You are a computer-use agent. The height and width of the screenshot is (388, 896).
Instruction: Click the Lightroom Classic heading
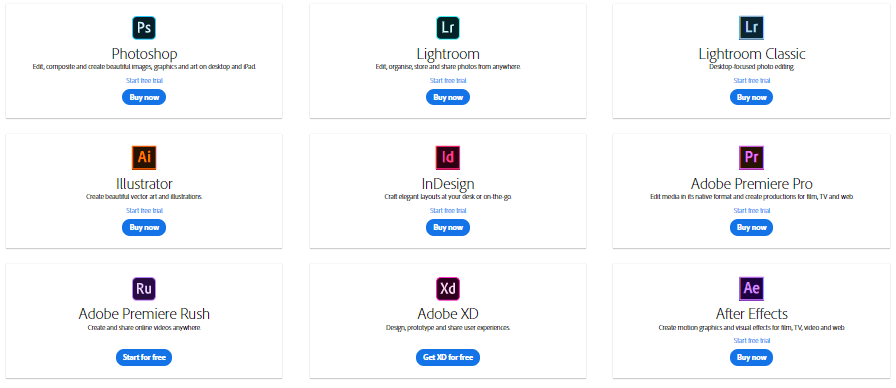pos(751,54)
